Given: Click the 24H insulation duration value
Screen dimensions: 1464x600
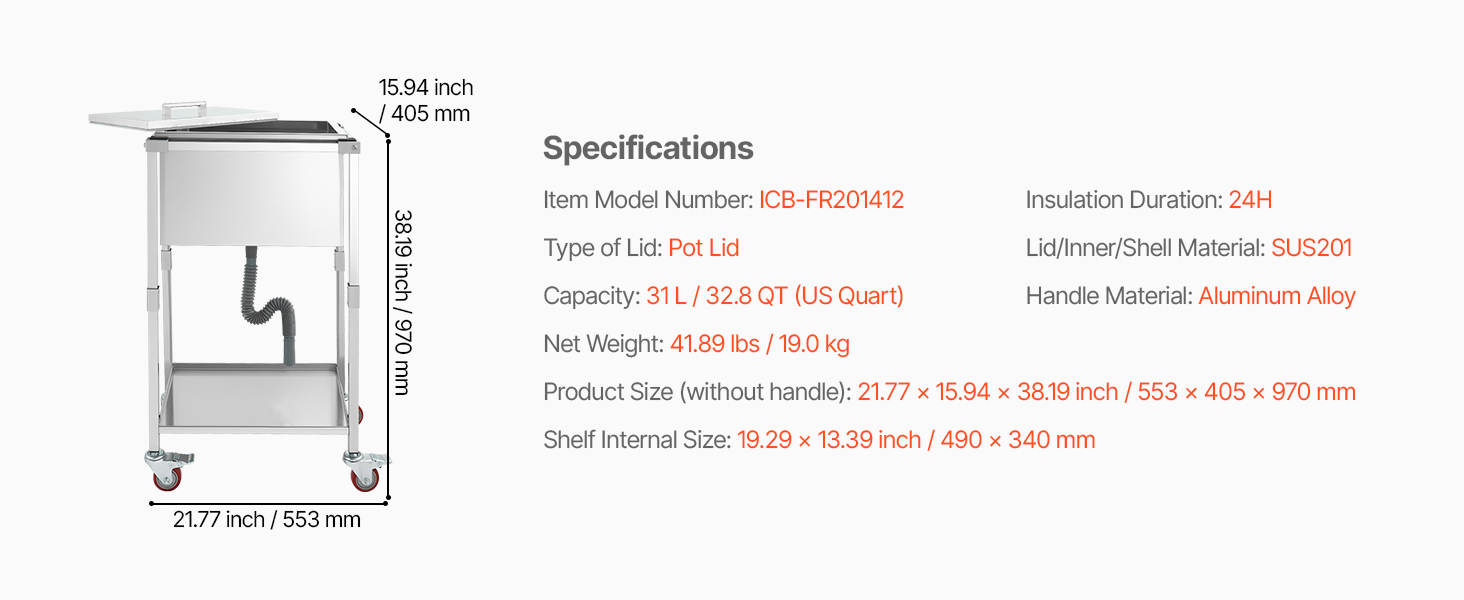Looking at the screenshot, I should click(1250, 200).
